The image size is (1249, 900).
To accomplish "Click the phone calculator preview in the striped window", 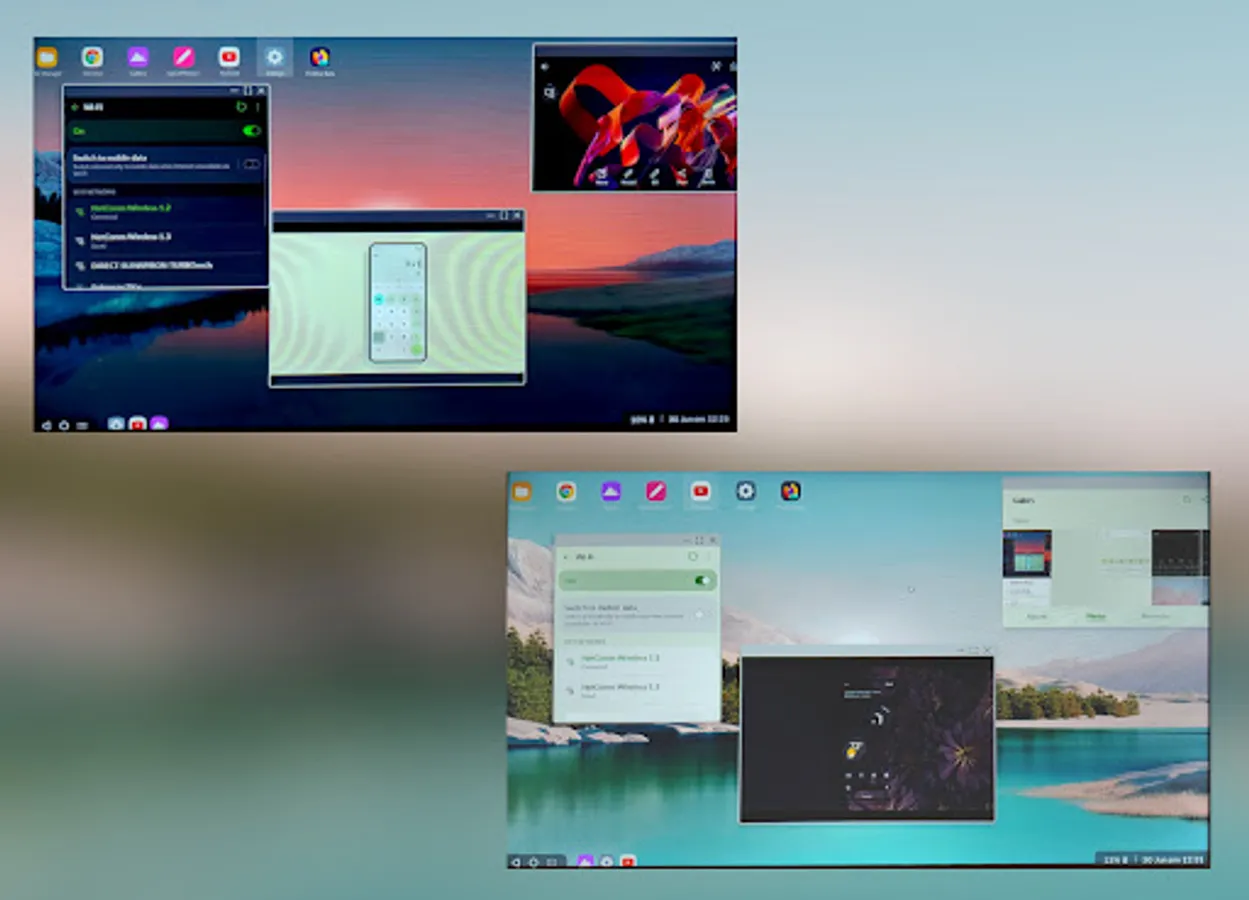I will [x=397, y=302].
